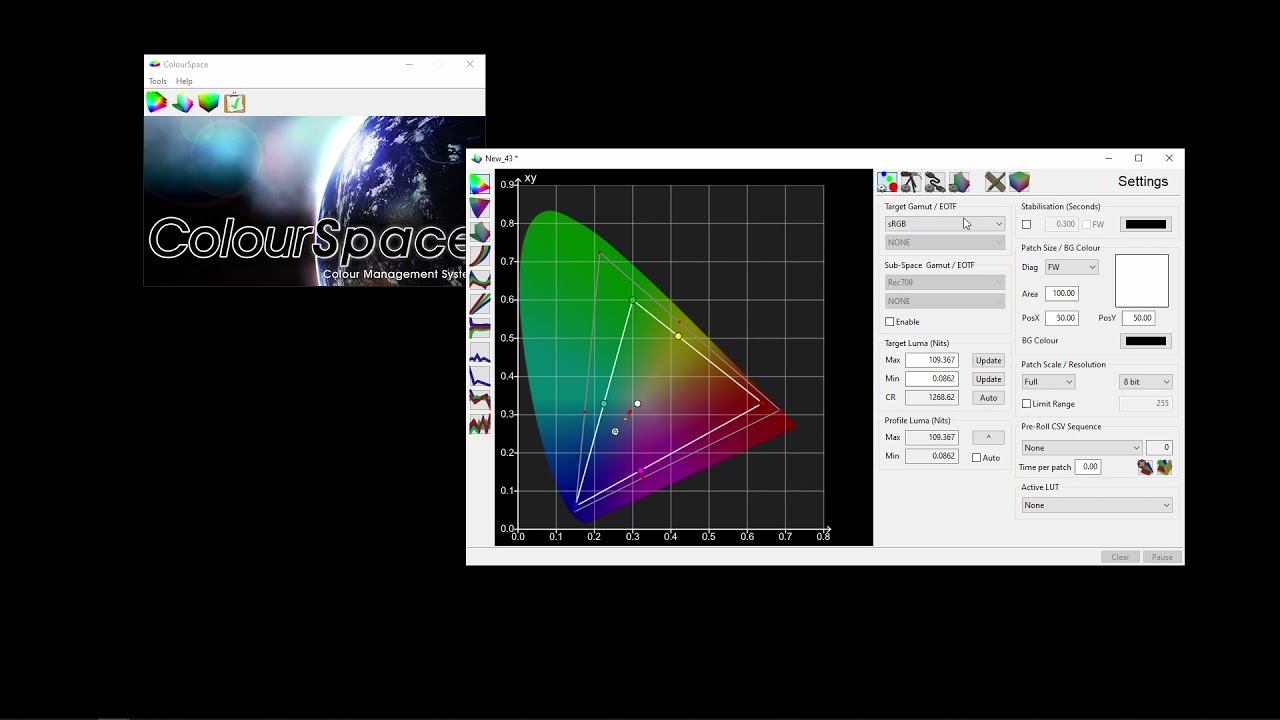Image resolution: width=1280 pixels, height=720 pixels.
Task: Click the white patch preview box
Action: coord(1142,281)
